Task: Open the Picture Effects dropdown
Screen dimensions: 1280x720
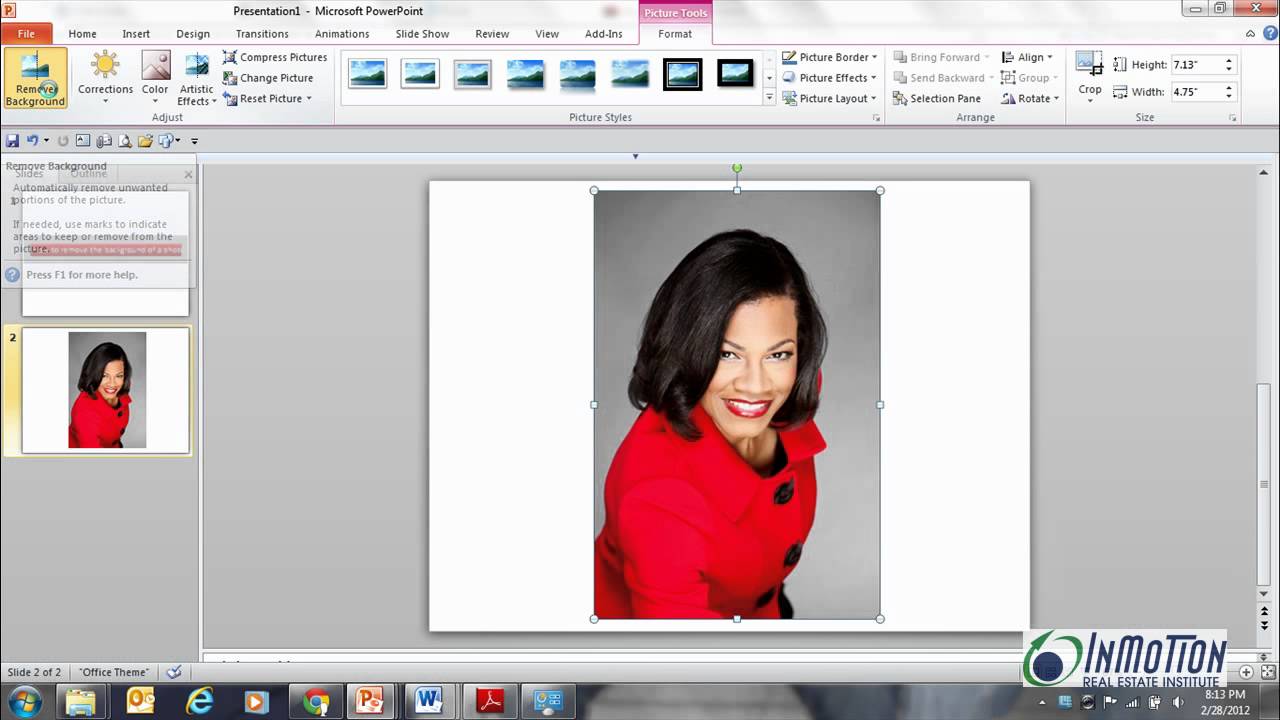Action: pos(830,78)
